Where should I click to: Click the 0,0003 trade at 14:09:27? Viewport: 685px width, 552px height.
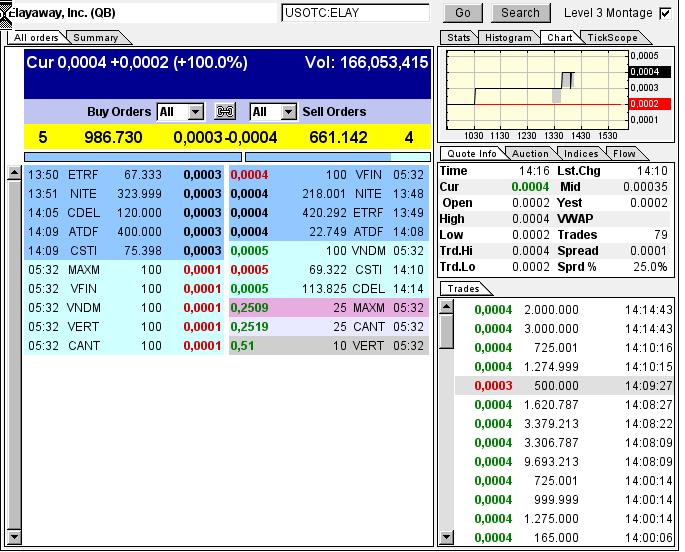[x=564, y=386]
